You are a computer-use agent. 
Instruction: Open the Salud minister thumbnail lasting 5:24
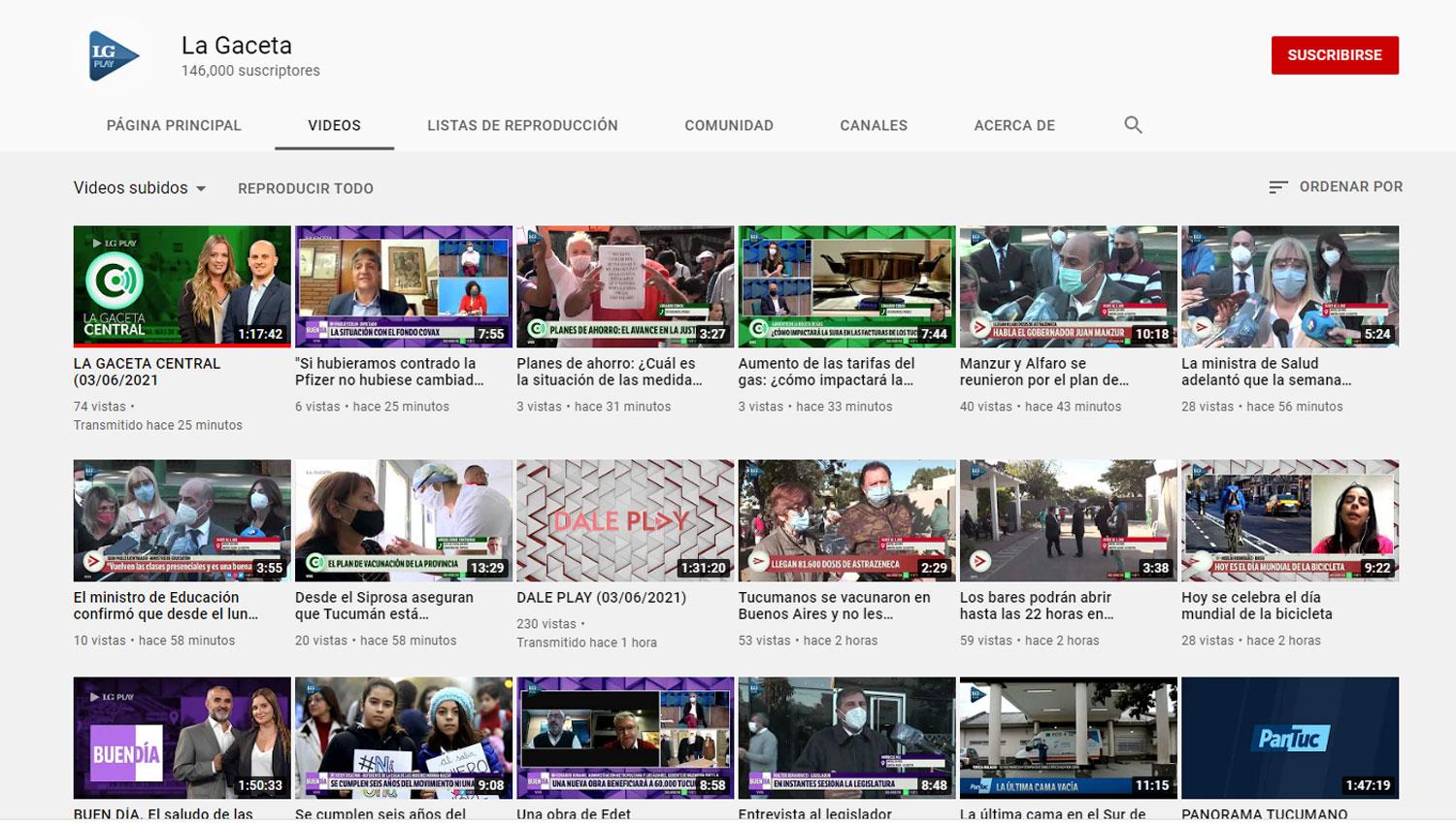1290,286
